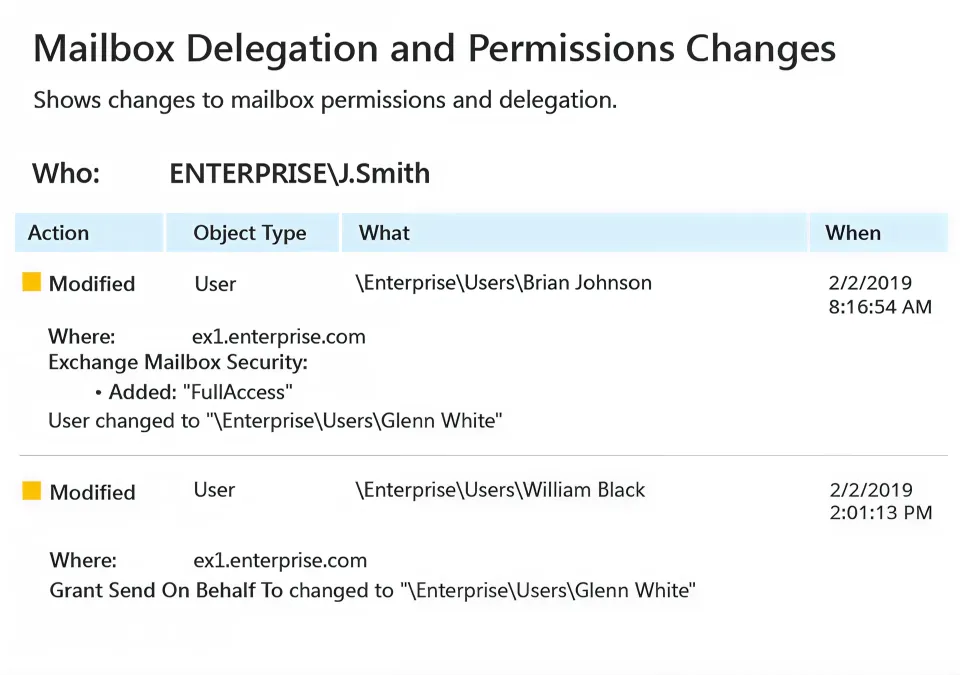Screen dimensions: 960x675
Task: Click the Mailbox Delegation and Permissions Changes title
Action: pyautogui.click(x=435, y=49)
